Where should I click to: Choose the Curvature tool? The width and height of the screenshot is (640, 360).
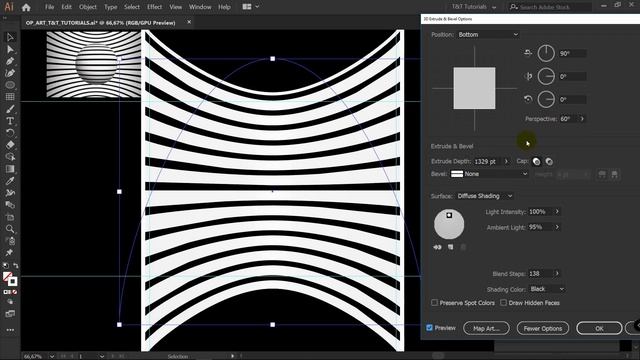pyautogui.click(x=10, y=73)
